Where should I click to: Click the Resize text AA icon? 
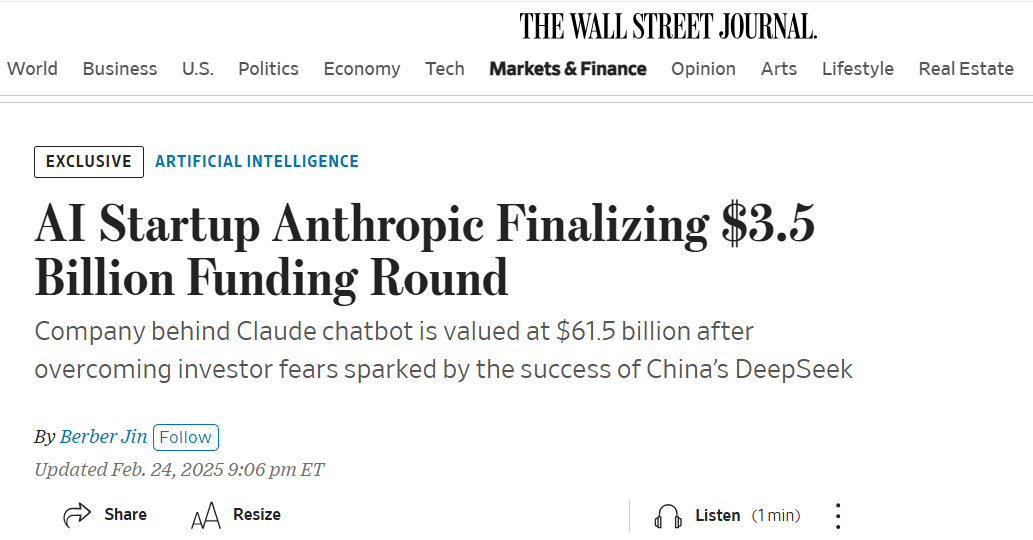(205, 516)
